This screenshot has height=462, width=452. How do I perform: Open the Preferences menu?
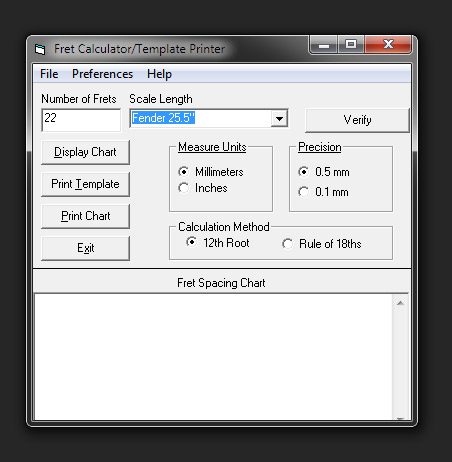click(x=102, y=74)
